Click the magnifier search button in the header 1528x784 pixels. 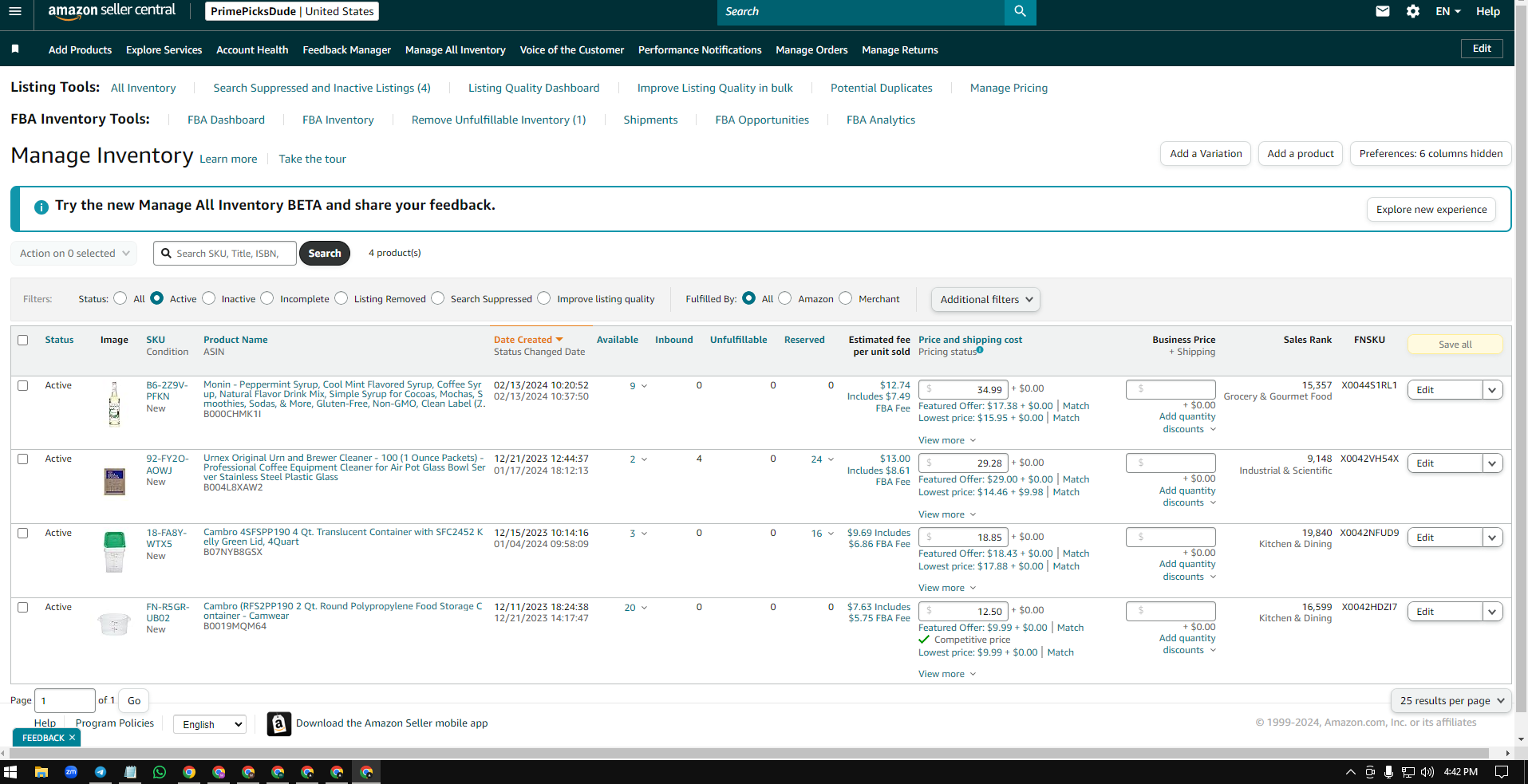(x=1020, y=11)
